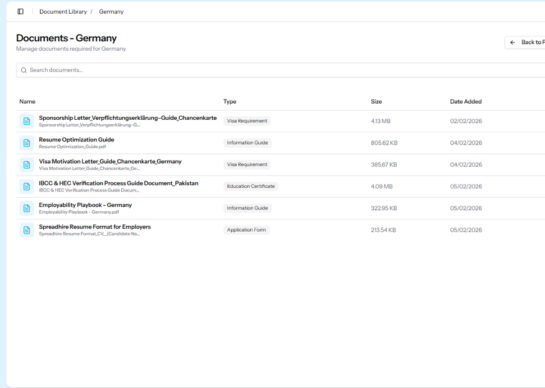The width and height of the screenshot is (545, 388).
Task: Open IBCC & HEC Verification Process Guide document
Action: click(119, 183)
